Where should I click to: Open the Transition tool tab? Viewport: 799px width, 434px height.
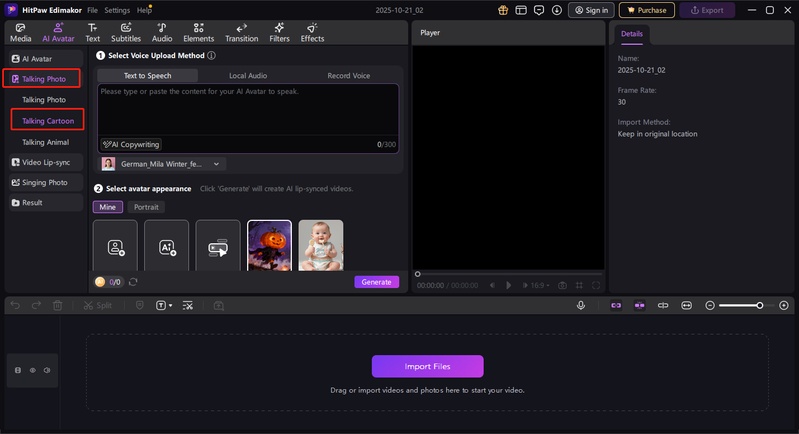241,32
